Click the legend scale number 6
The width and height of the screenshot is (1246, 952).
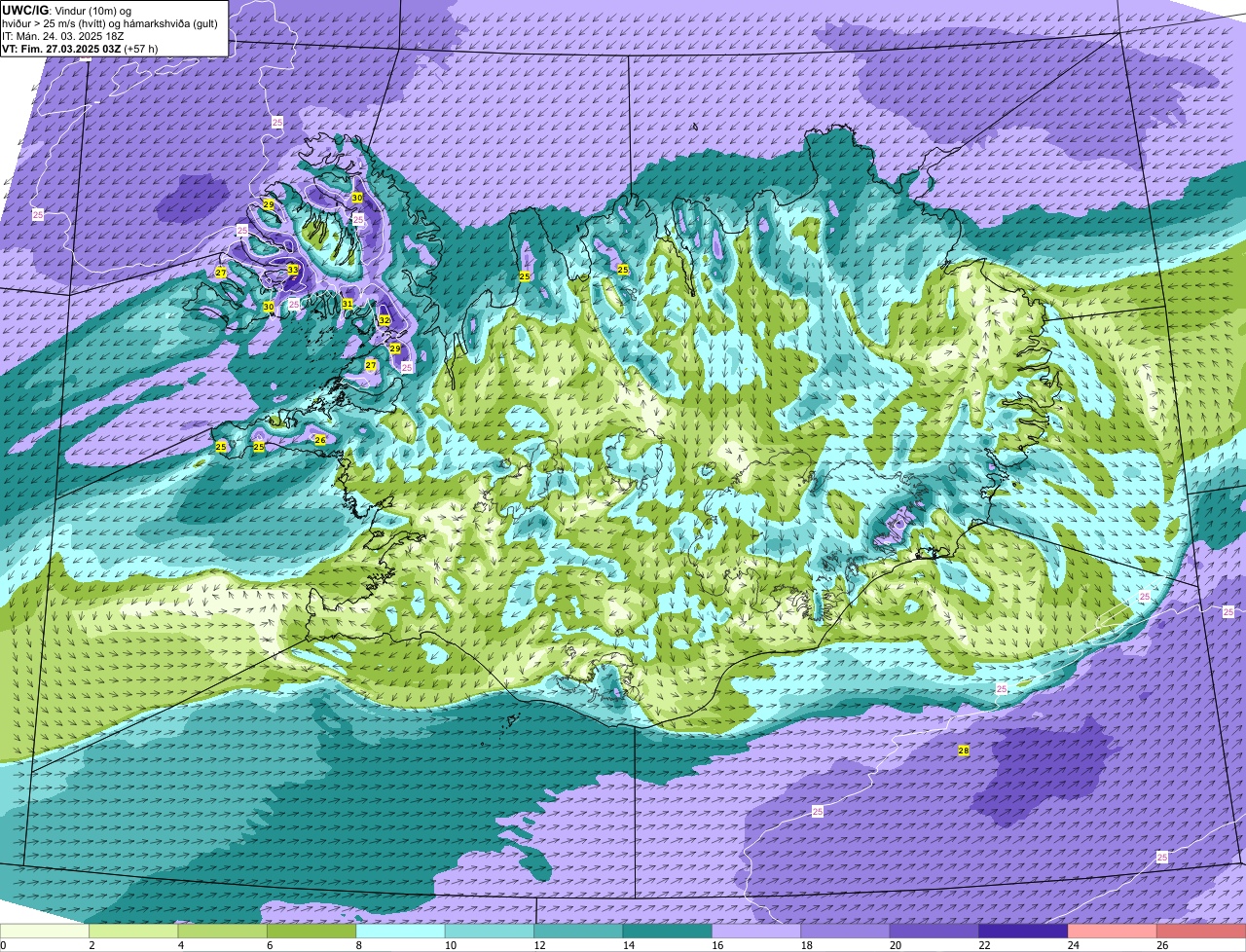point(268,945)
